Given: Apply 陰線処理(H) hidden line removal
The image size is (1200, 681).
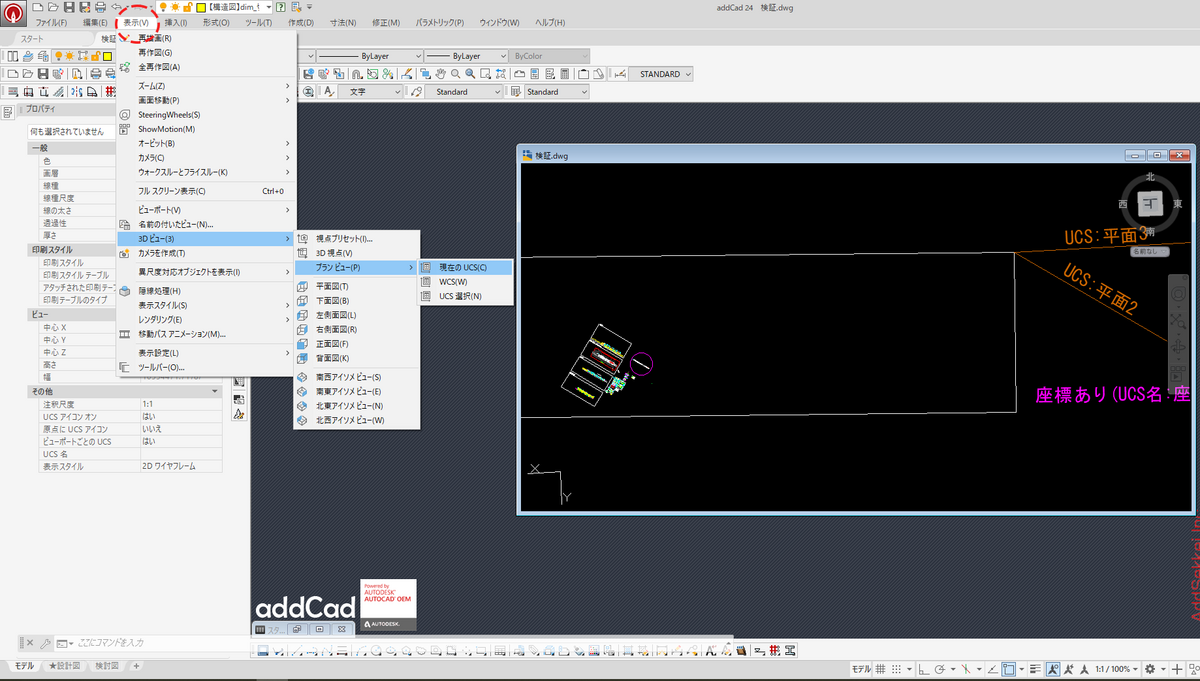Looking at the screenshot, I should (x=206, y=291).
